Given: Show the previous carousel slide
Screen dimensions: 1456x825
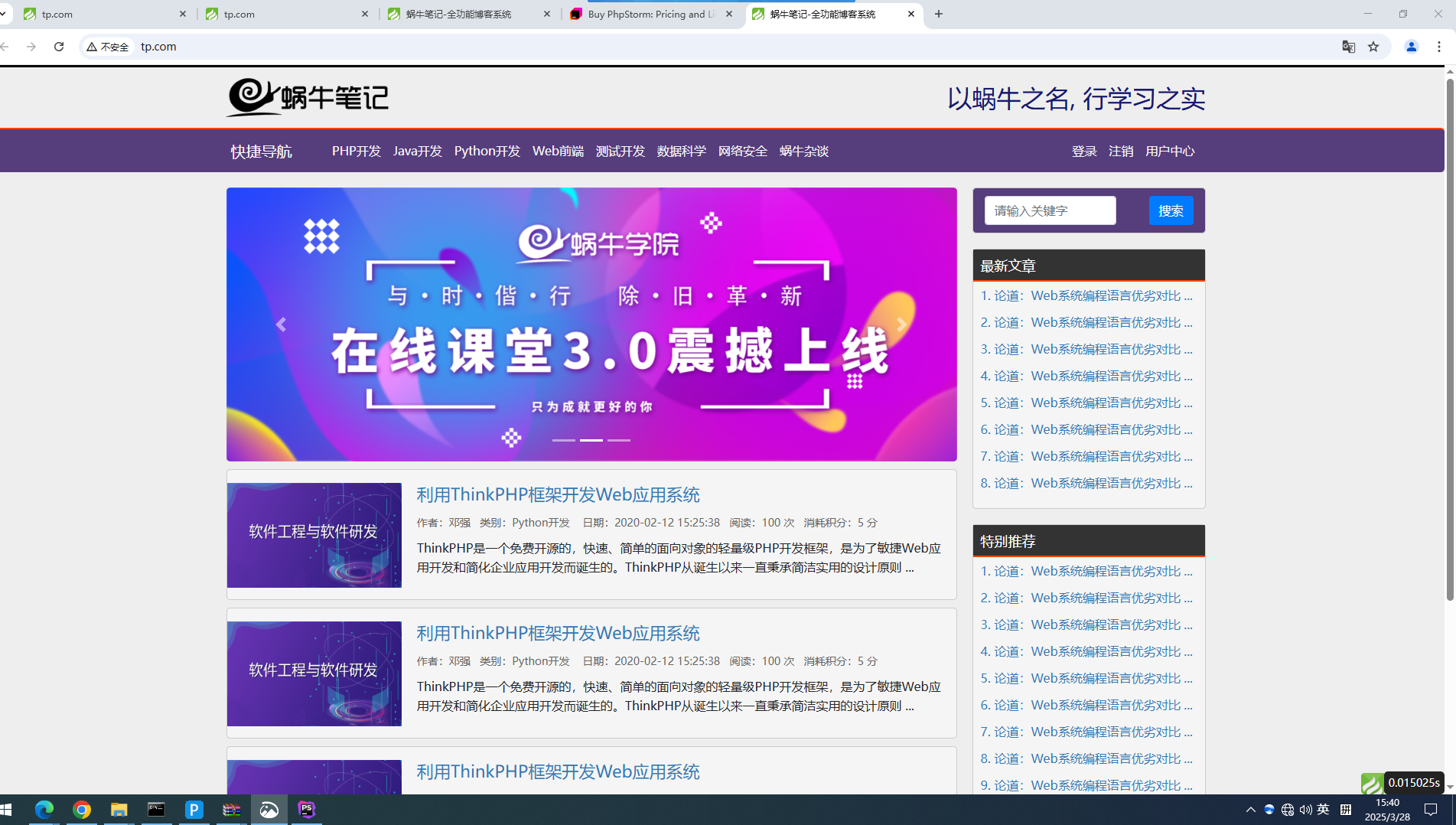Looking at the screenshot, I should [x=281, y=324].
